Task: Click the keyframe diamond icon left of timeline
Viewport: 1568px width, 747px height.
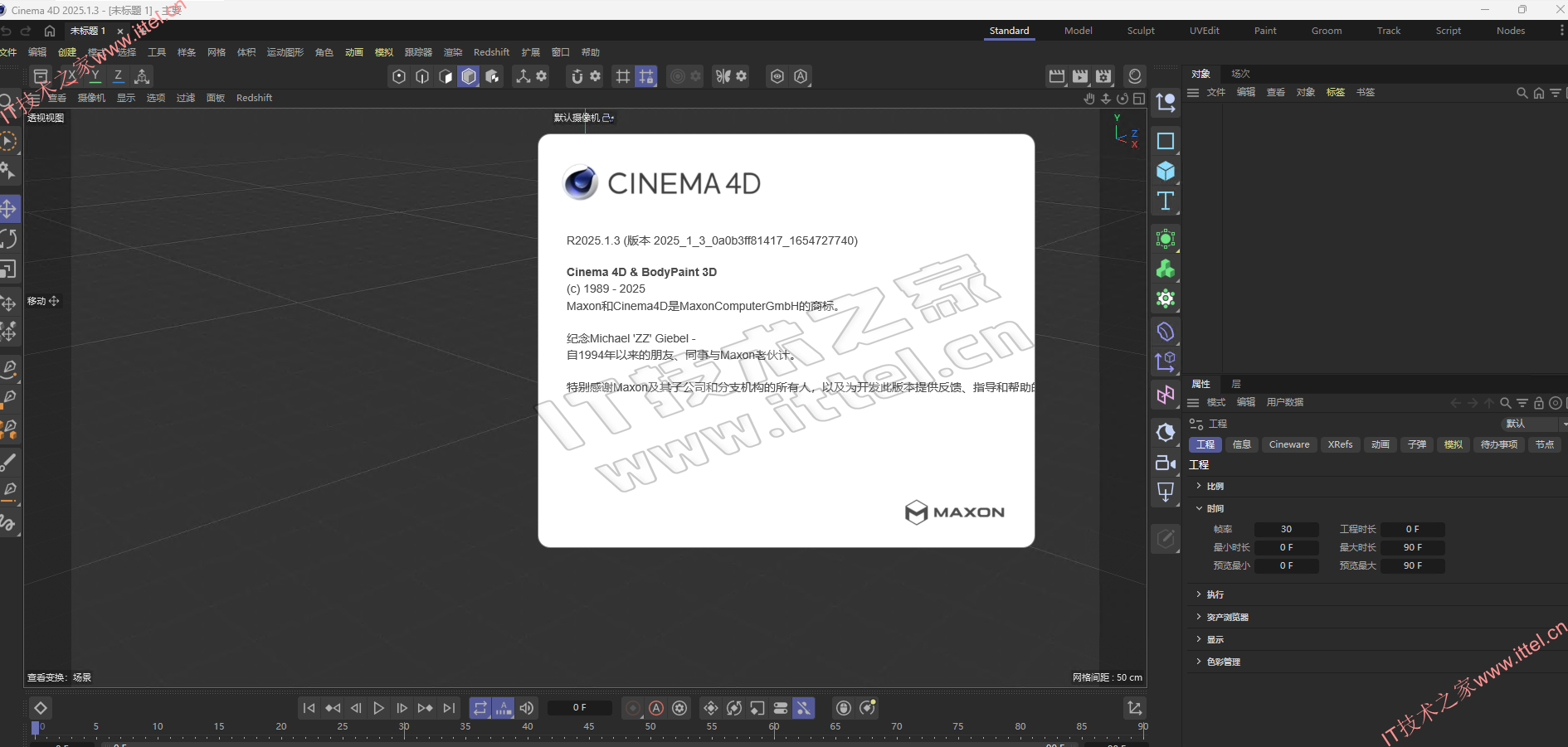Action: (40, 708)
